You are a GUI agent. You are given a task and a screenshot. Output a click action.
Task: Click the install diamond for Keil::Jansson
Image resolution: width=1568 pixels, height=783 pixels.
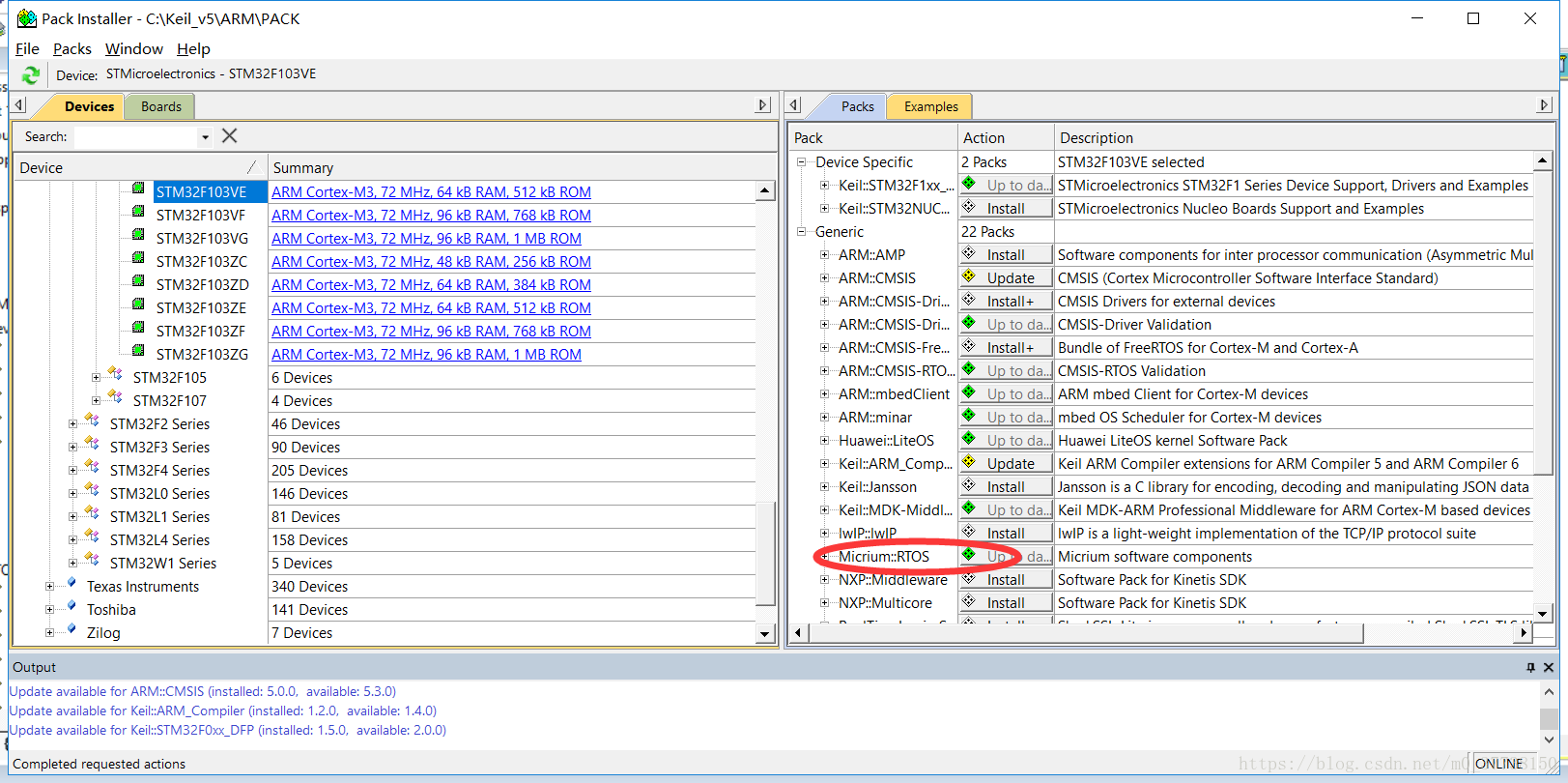click(x=969, y=485)
